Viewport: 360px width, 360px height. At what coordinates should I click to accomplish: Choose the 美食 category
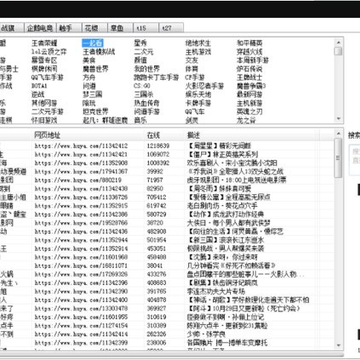click(x=89, y=60)
